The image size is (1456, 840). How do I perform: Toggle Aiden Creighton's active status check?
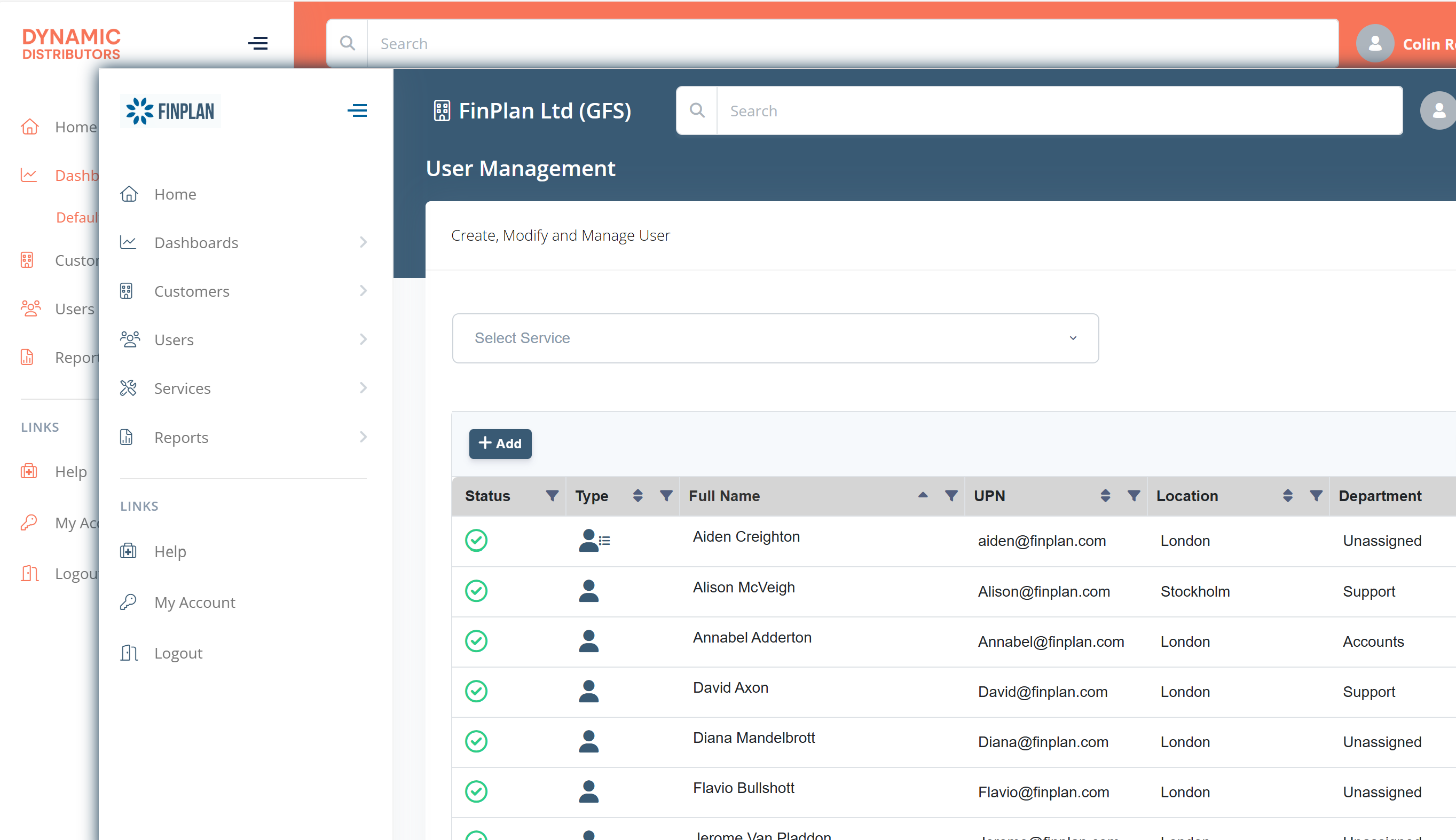pos(476,541)
